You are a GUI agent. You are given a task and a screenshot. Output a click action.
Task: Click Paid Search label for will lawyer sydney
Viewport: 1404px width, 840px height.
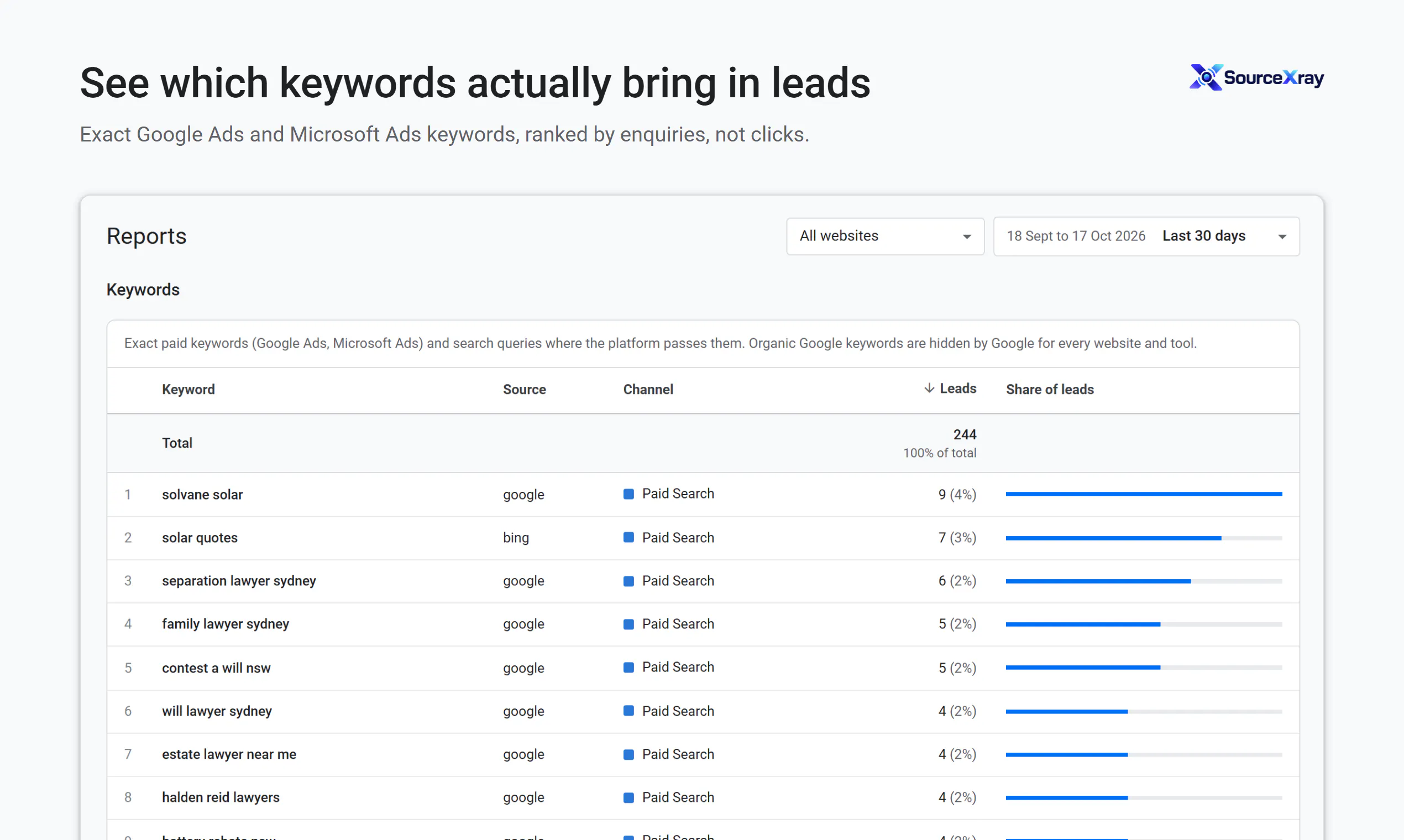pos(678,711)
